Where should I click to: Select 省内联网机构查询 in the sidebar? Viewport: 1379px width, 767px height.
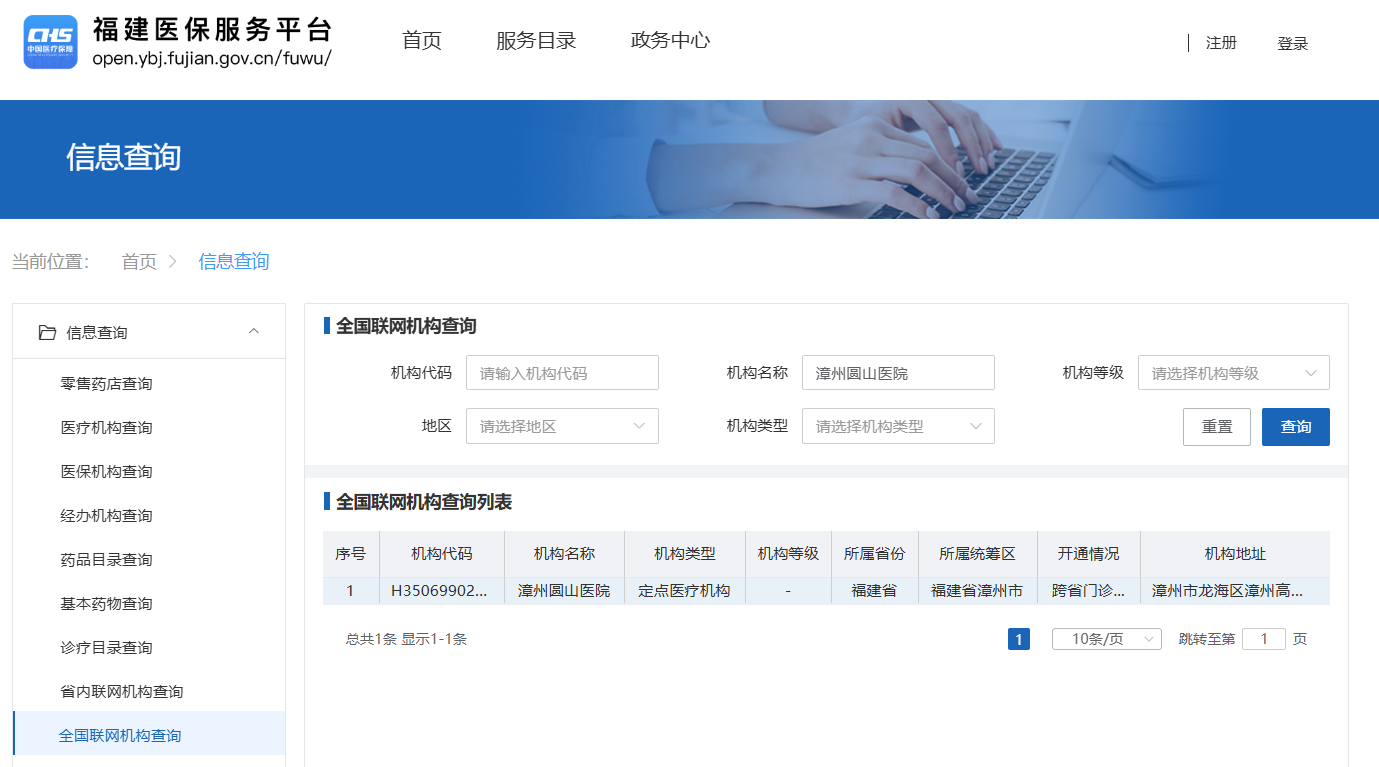point(122,692)
